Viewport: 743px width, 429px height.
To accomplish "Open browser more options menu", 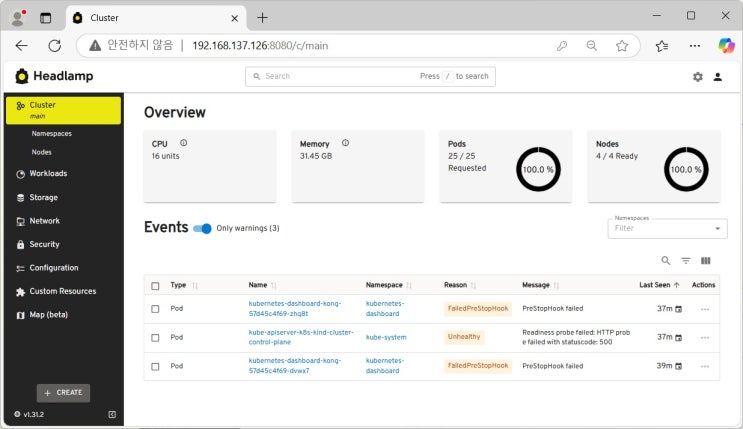I will tap(695, 46).
